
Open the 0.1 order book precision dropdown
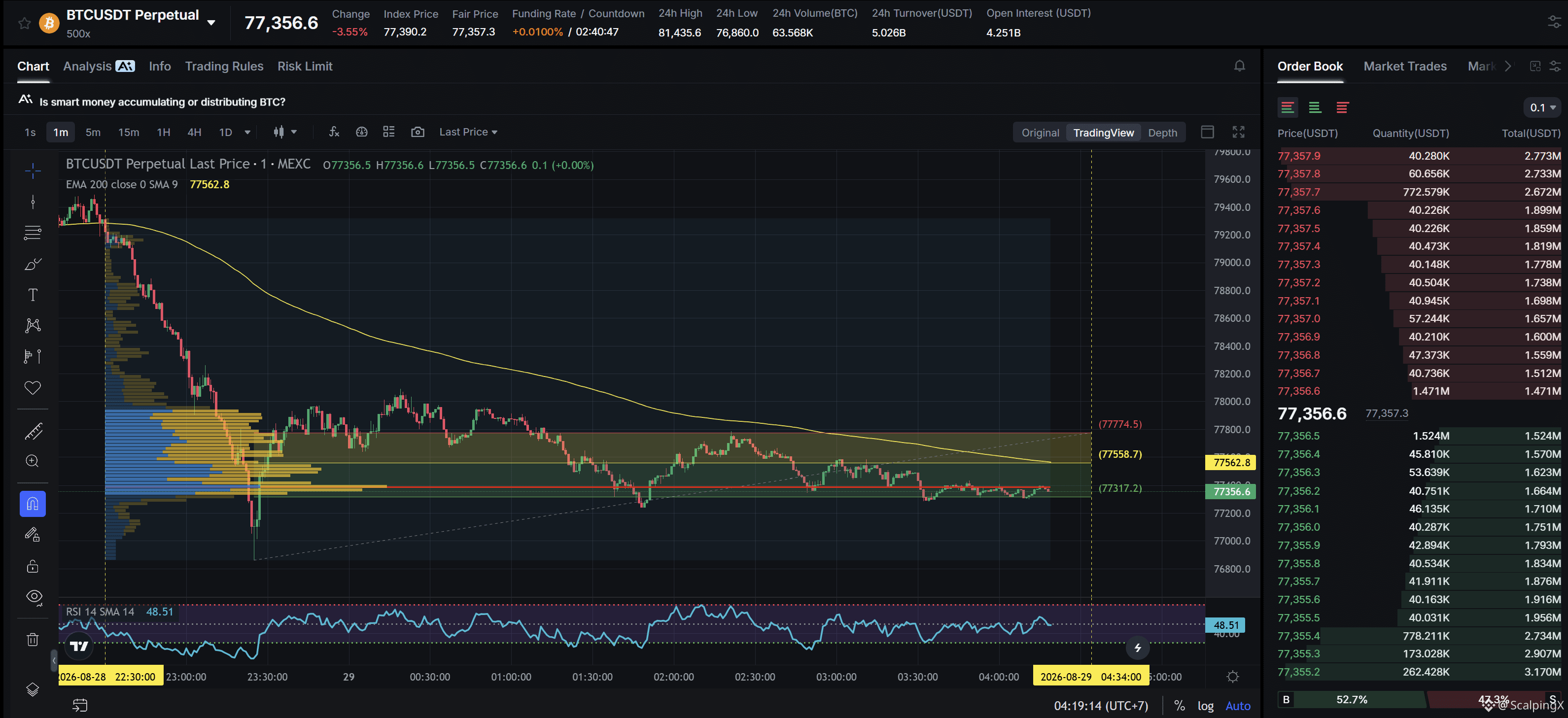[1542, 108]
